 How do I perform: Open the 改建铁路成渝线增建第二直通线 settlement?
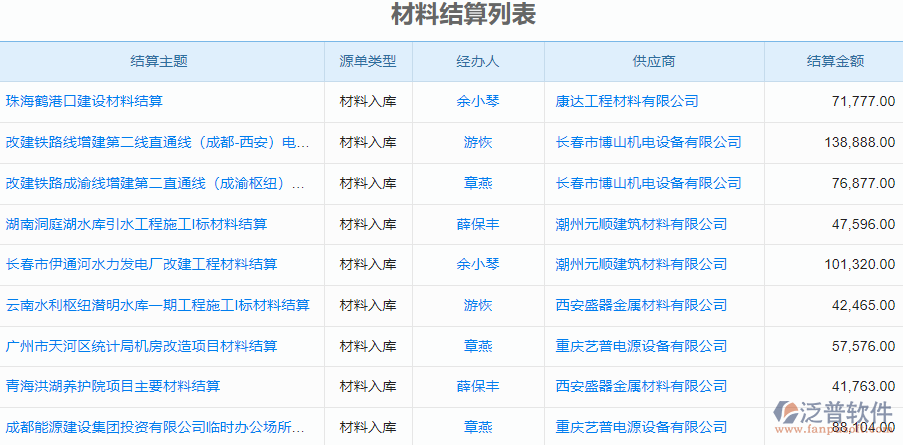pos(155,183)
